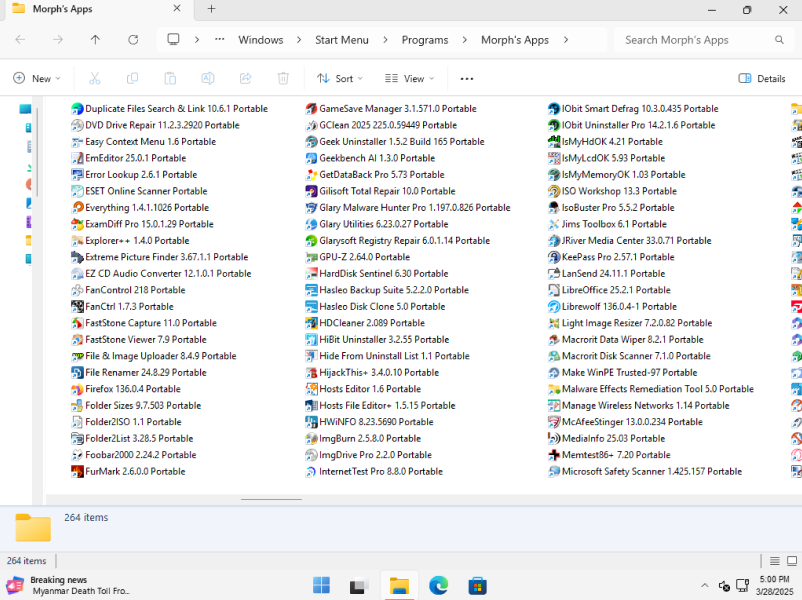Click the Search Morph's Apps field

tap(704, 40)
